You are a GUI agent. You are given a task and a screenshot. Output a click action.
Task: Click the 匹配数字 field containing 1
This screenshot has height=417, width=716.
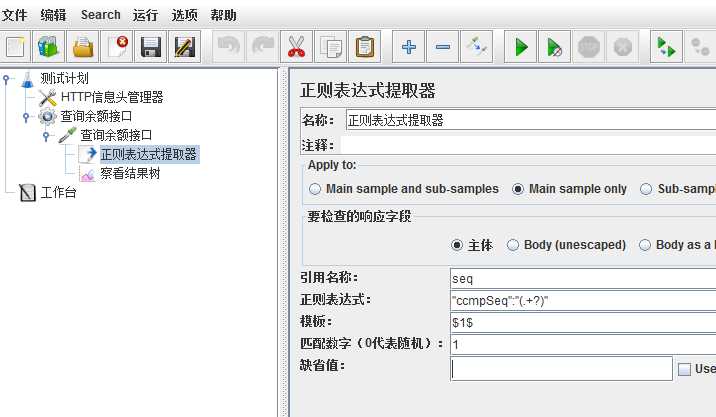point(583,344)
